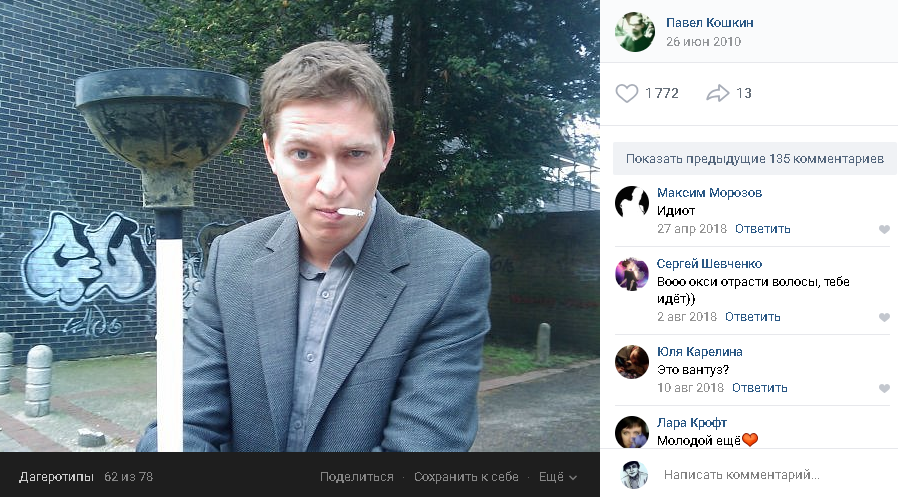Viewport: 898px width, 497px height.
Task: Like the photo with the heart icon
Action: pyautogui.click(x=626, y=93)
